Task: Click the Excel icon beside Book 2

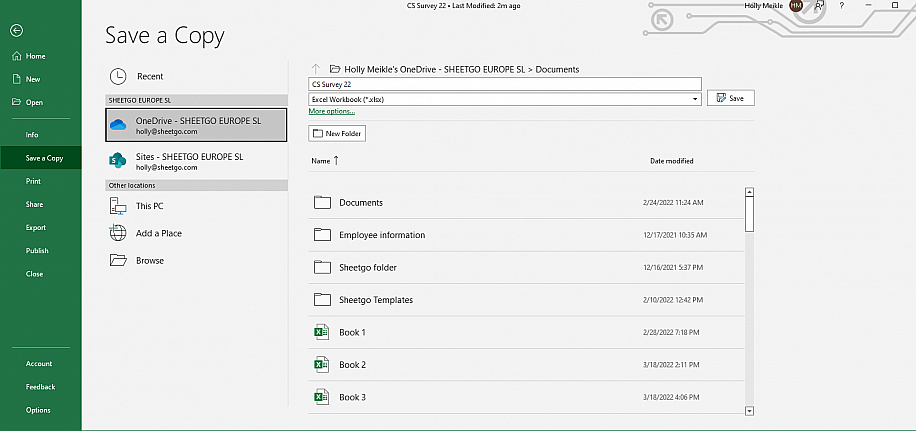Action: click(x=320, y=364)
